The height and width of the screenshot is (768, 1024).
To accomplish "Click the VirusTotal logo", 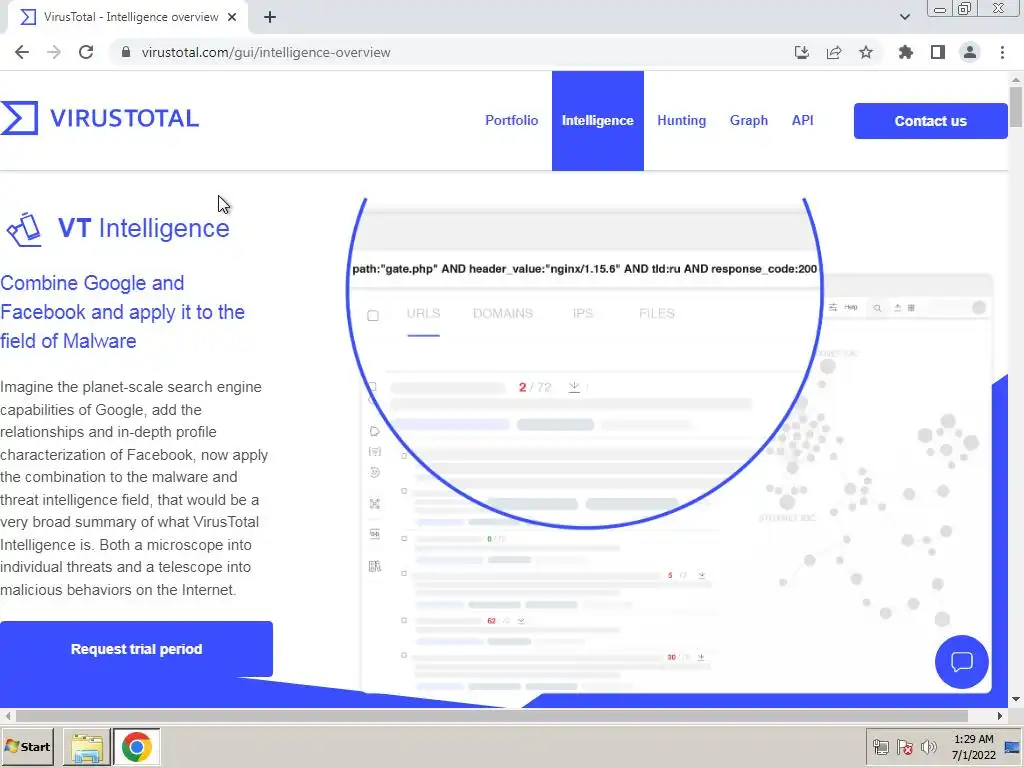I will (99, 118).
